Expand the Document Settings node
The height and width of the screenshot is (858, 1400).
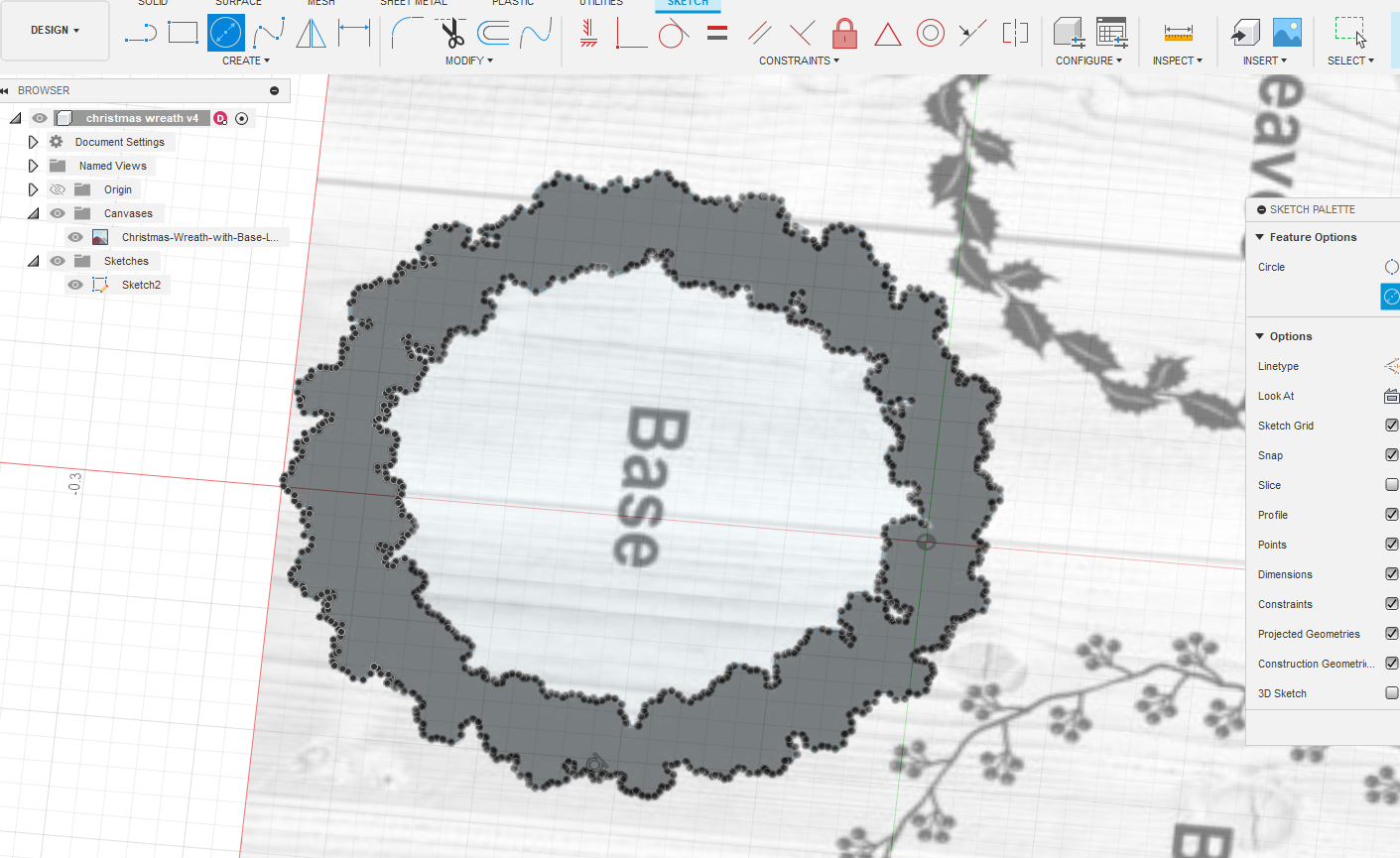coord(33,142)
